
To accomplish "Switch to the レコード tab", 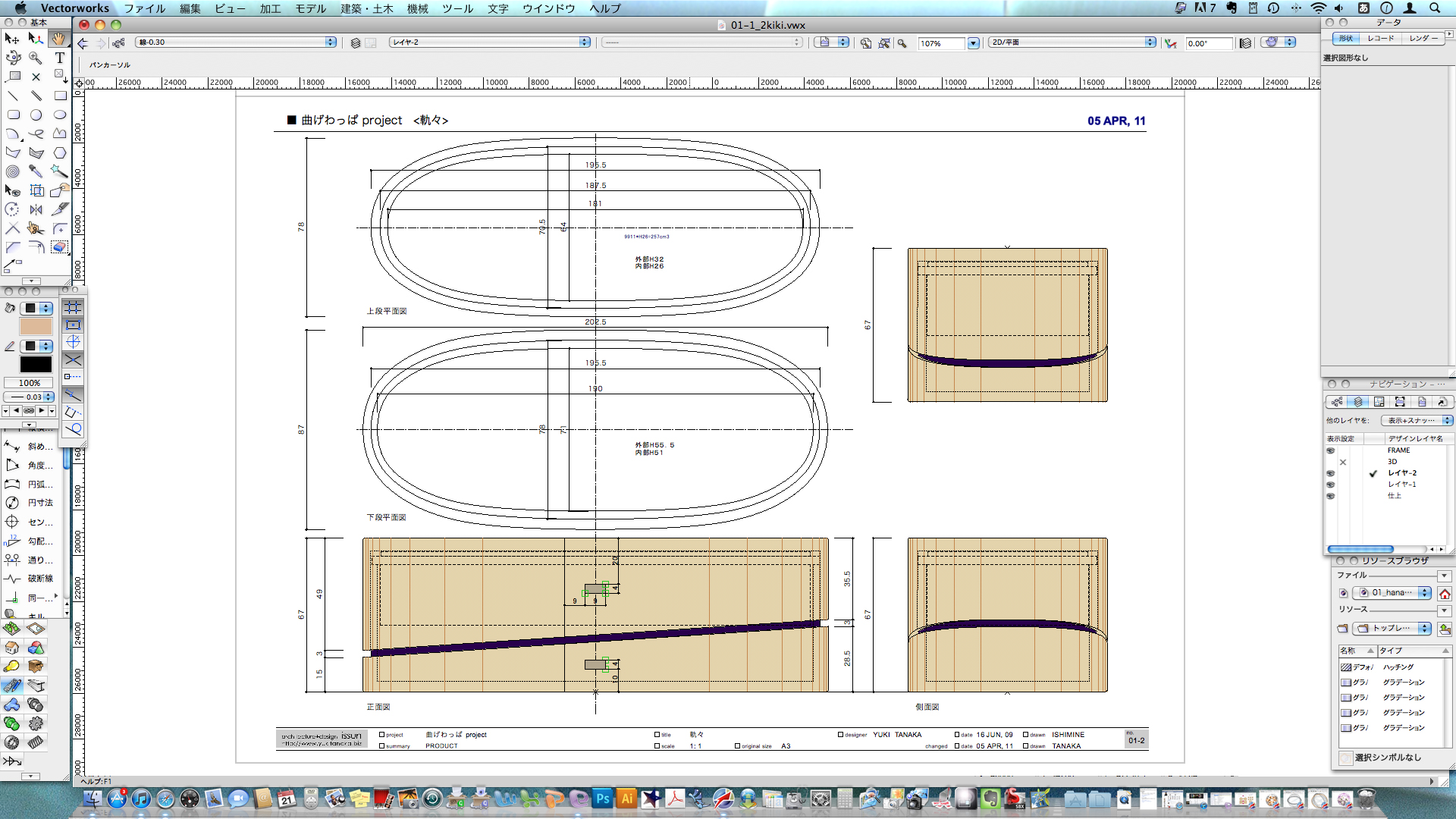I will click(1380, 38).
